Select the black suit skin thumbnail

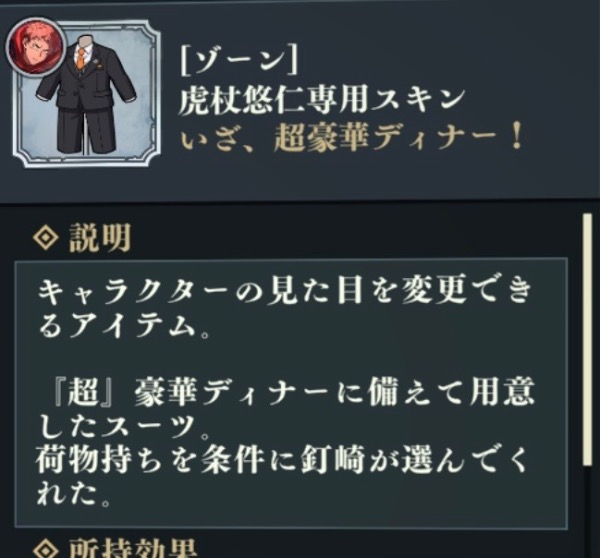coord(86,94)
